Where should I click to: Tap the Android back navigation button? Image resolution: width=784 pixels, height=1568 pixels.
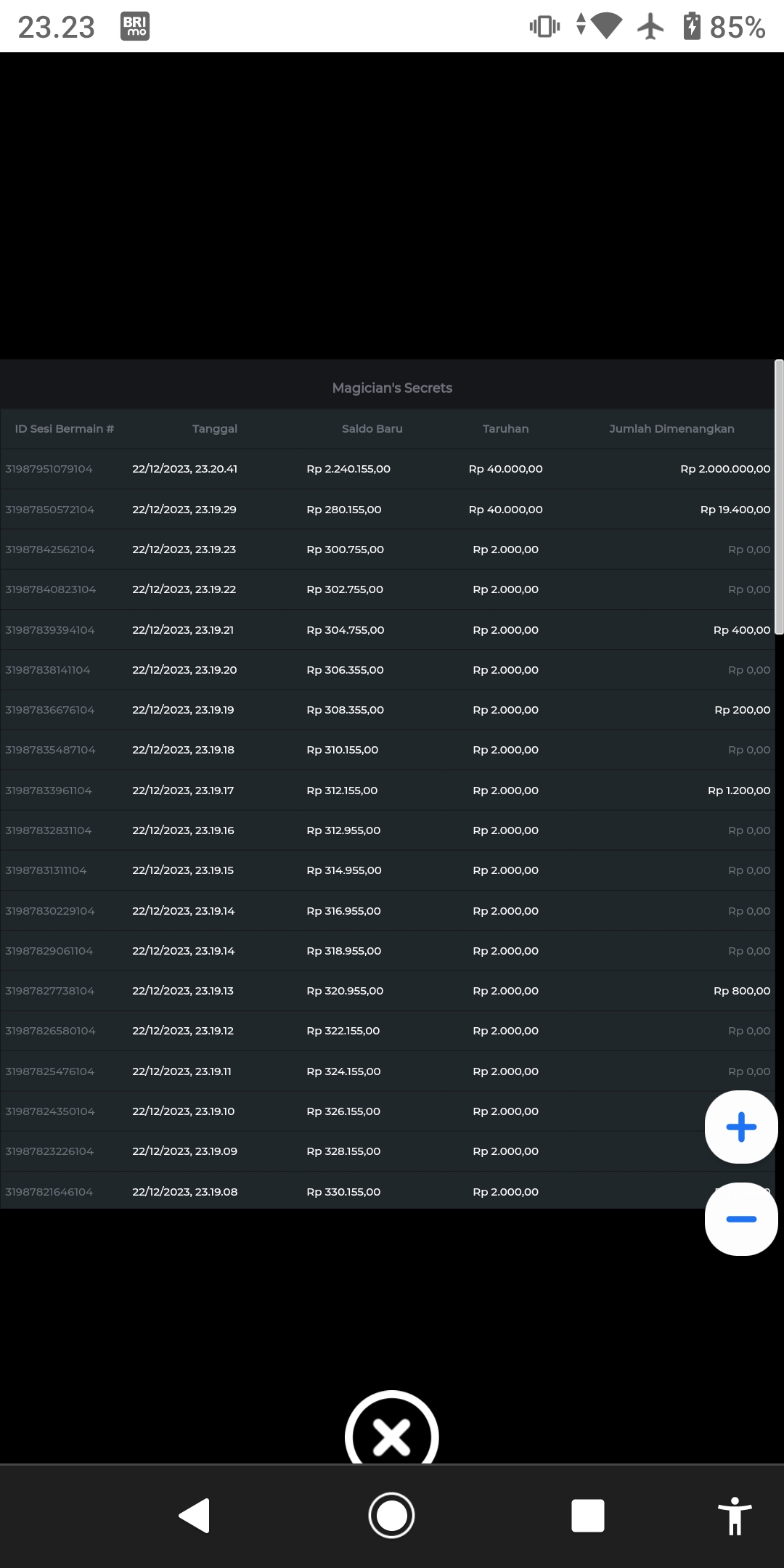195,1516
